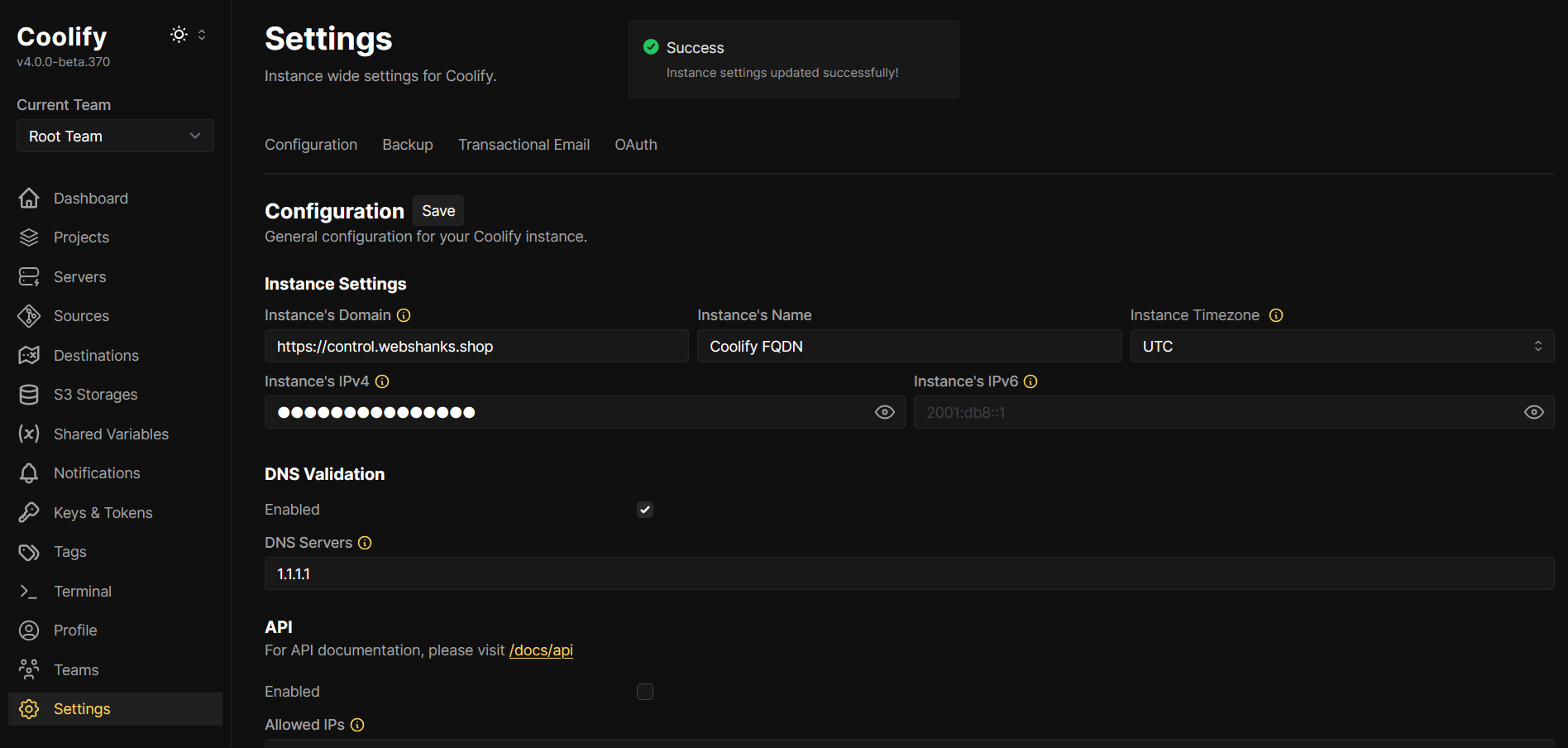Switch to the Transactional Email tab
Image resolution: width=1568 pixels, height=748 pixels.
point(524,145)
